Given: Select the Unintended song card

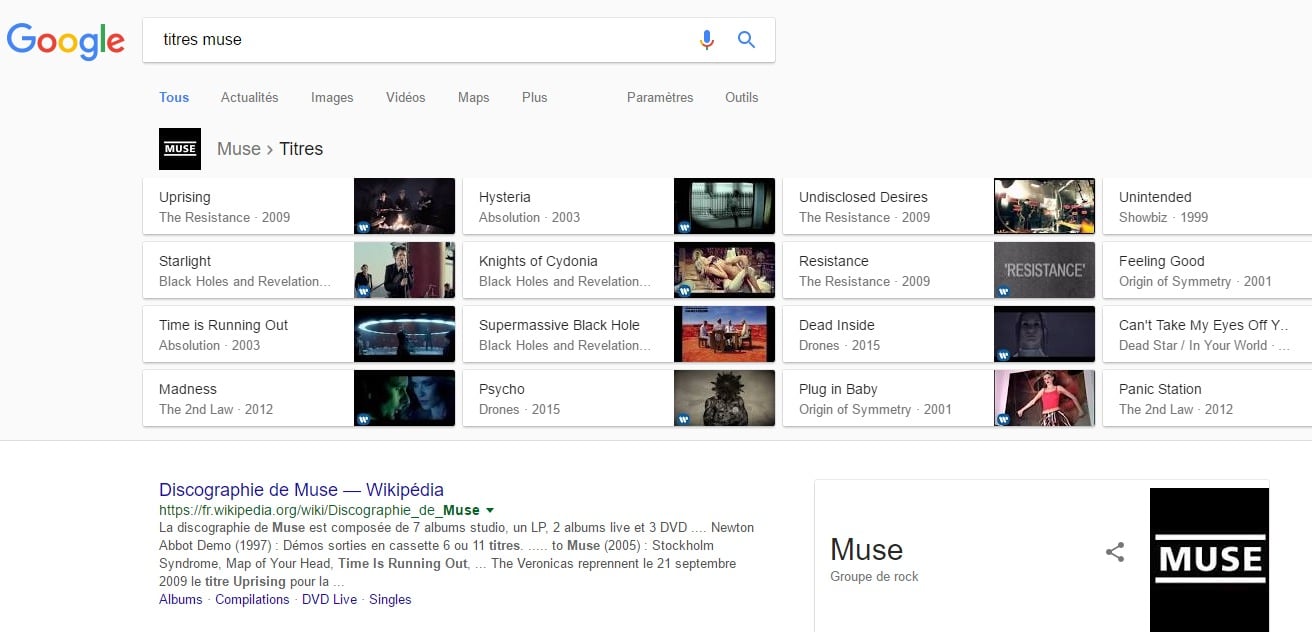Looking at the screenshot, I should [1207, 206].
